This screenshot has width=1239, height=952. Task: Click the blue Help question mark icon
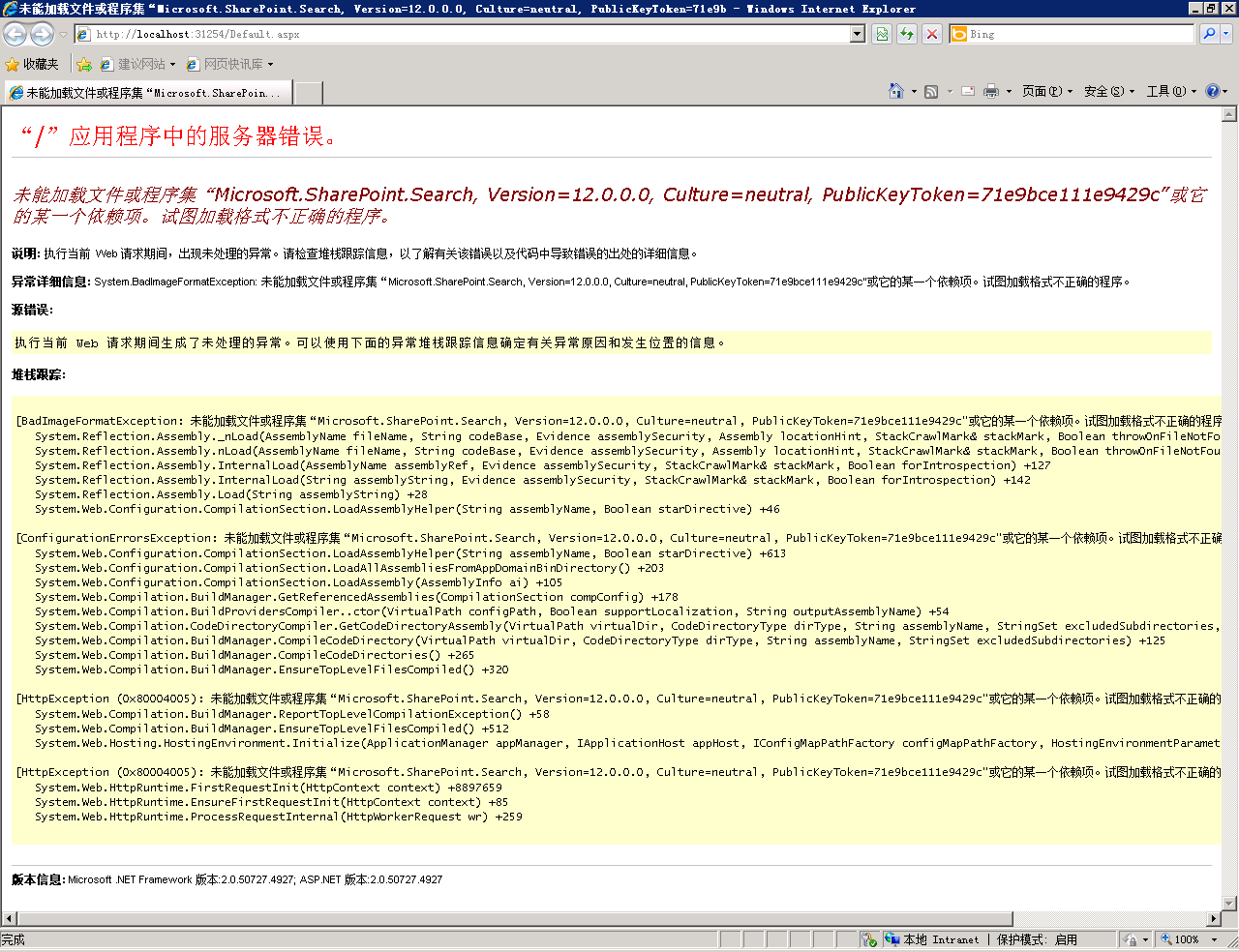click(1213, 91)
